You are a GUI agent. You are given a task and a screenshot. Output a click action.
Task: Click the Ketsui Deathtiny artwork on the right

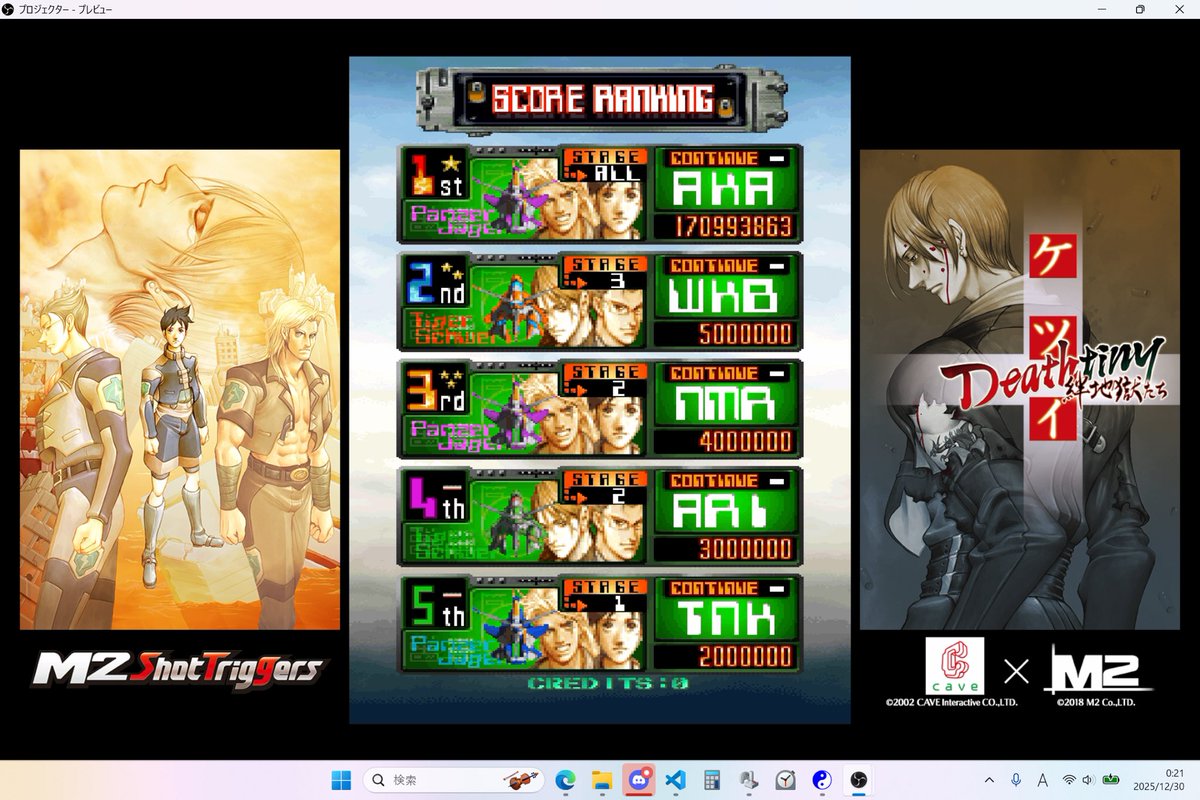[1020, 390]
